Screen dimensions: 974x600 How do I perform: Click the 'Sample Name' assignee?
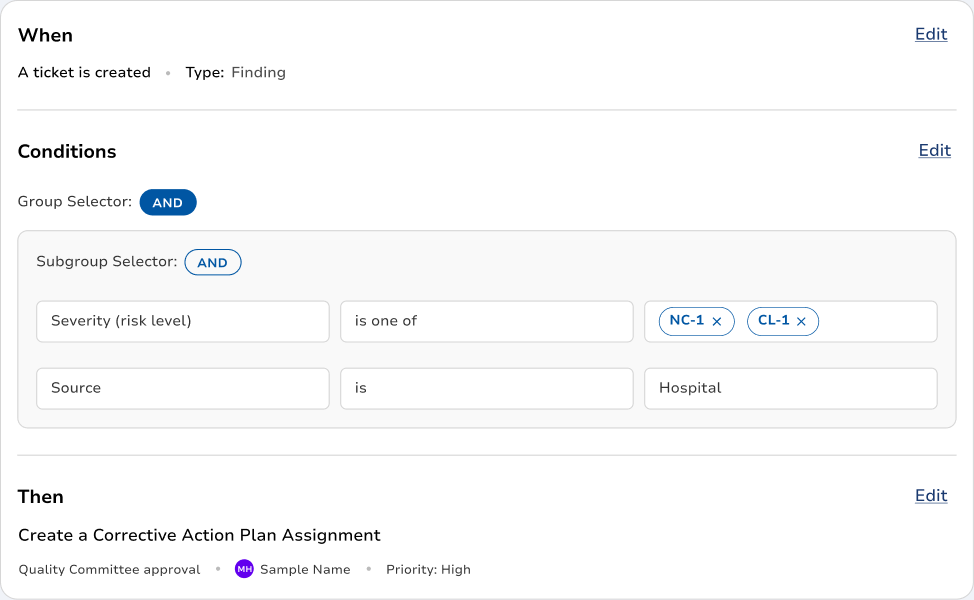(305, 570)
